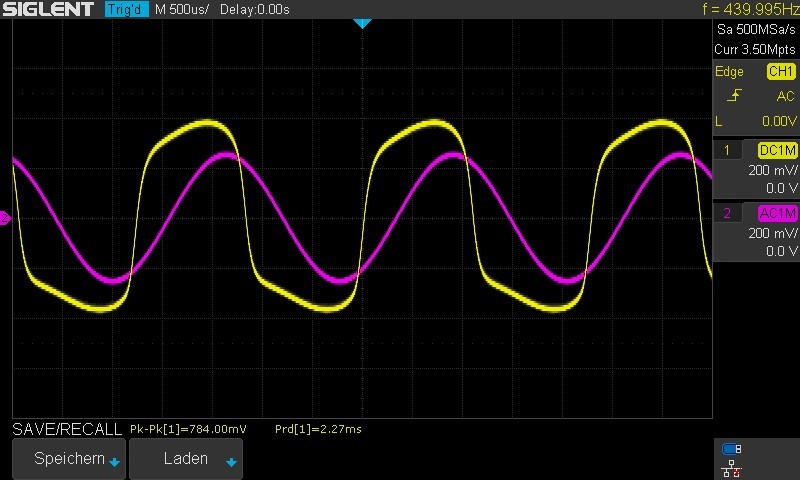Click the Sa 500MSa/s sample rate
The image size is (800, 480).
click(756, 29)
